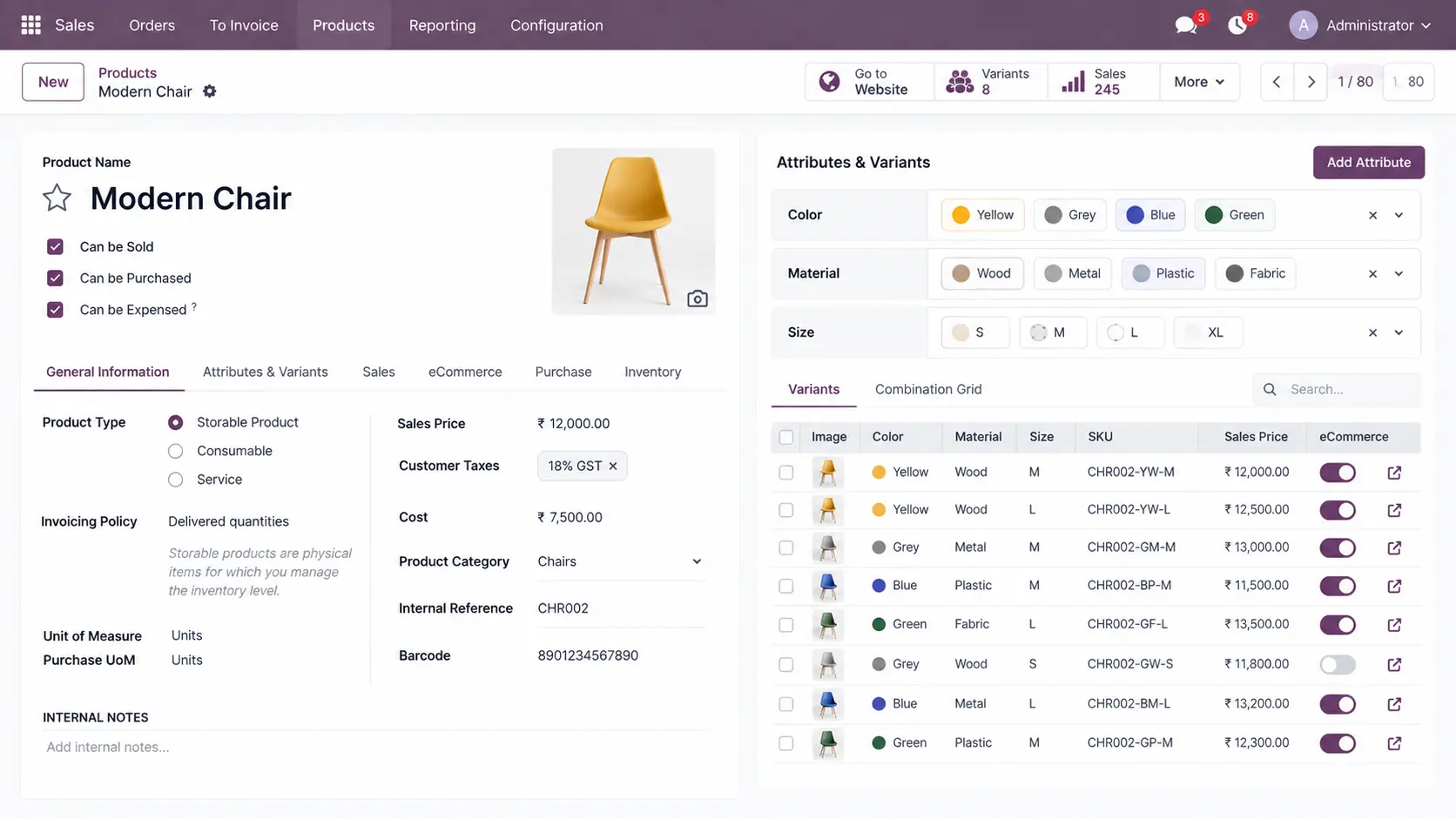Screen dimensions: 1456x819
Task: Open the To Invoice menu
Action: point(244,25)
